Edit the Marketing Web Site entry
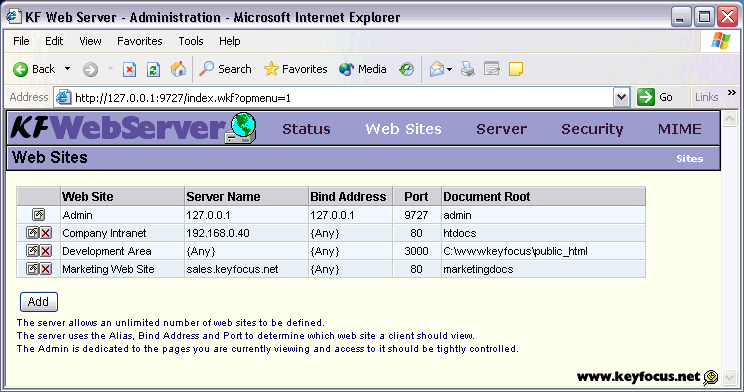Screen dimensions: 744x392 click(32, 269)
